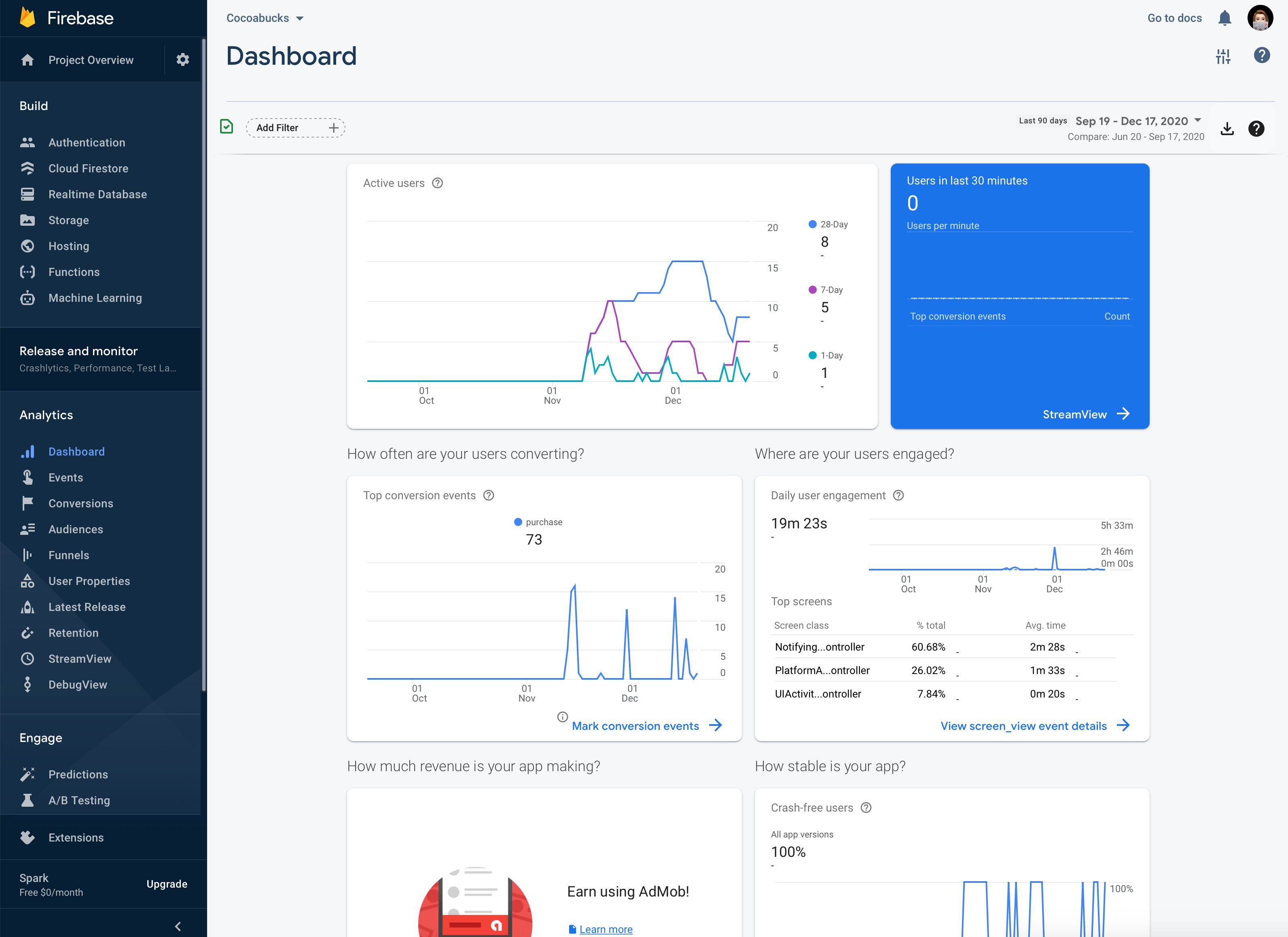This screenshot has height=937, width=1288.
Task: Click the Retention icon
Action: 27,633
